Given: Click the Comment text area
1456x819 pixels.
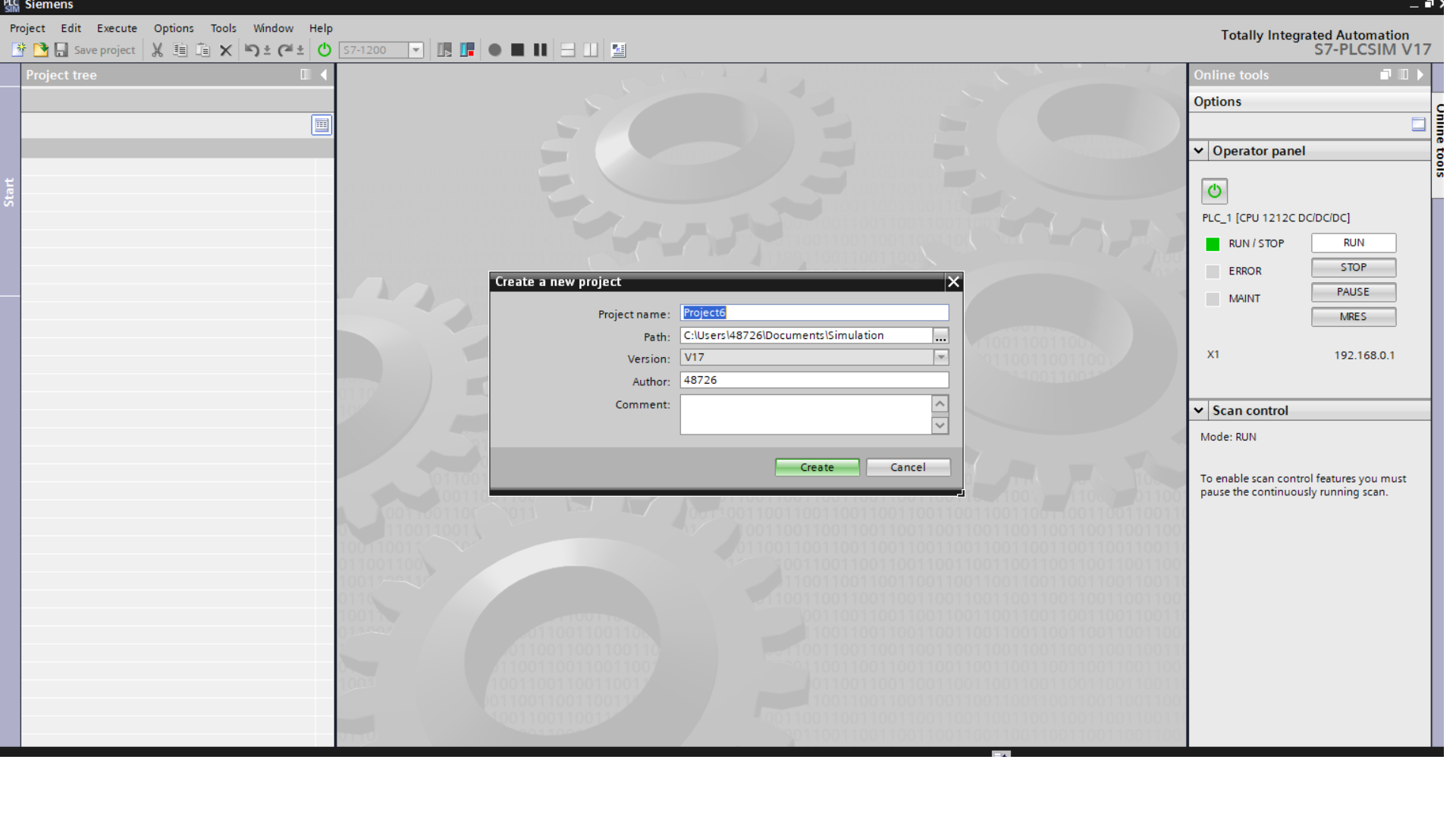Looking at the screenshot, I should 805,414.
